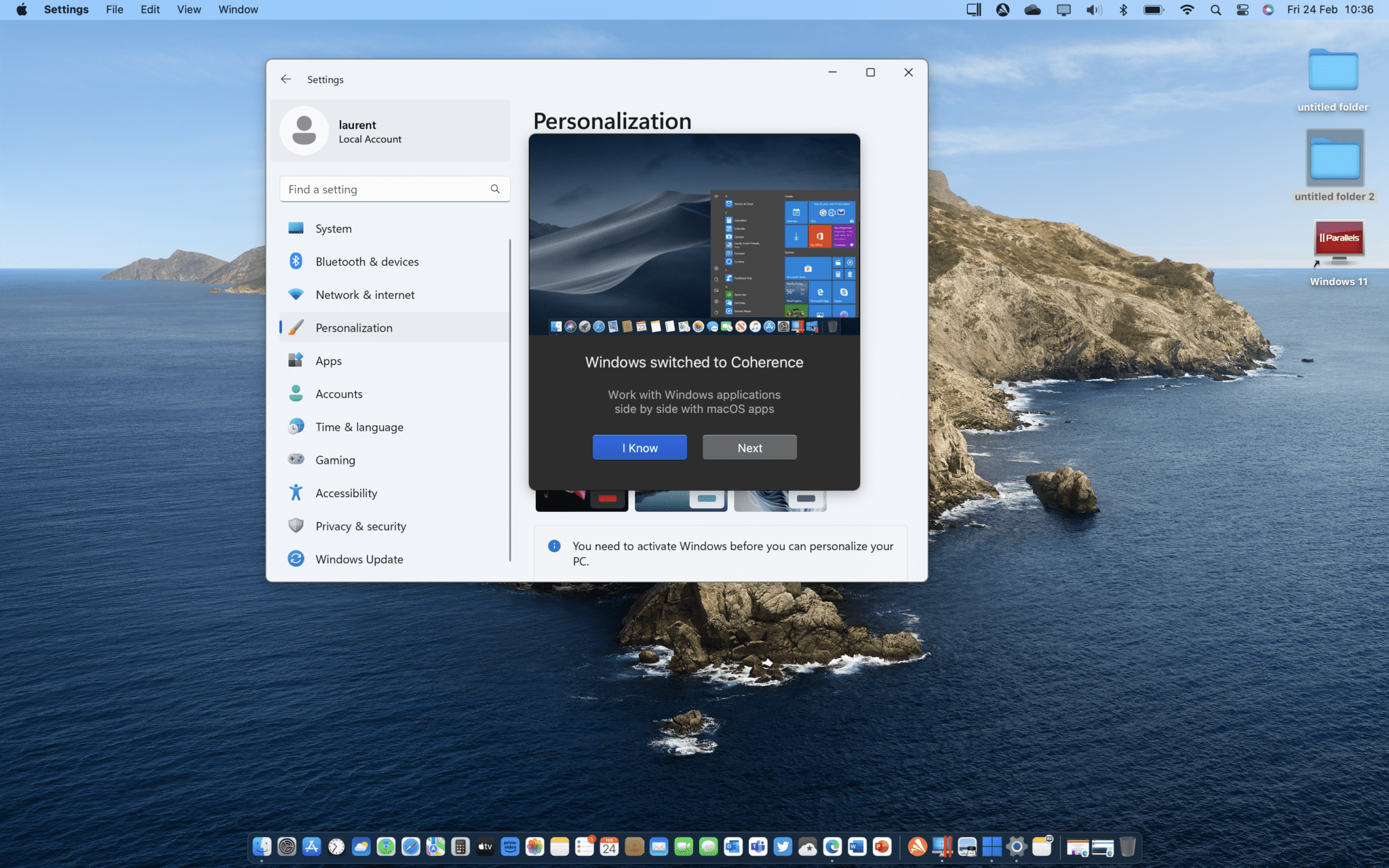The width and height of the screenshot is (1389, 868).
Task: Click the cloud icon in menu bar
Action: pyautogui.click(x=1032, y=9)
